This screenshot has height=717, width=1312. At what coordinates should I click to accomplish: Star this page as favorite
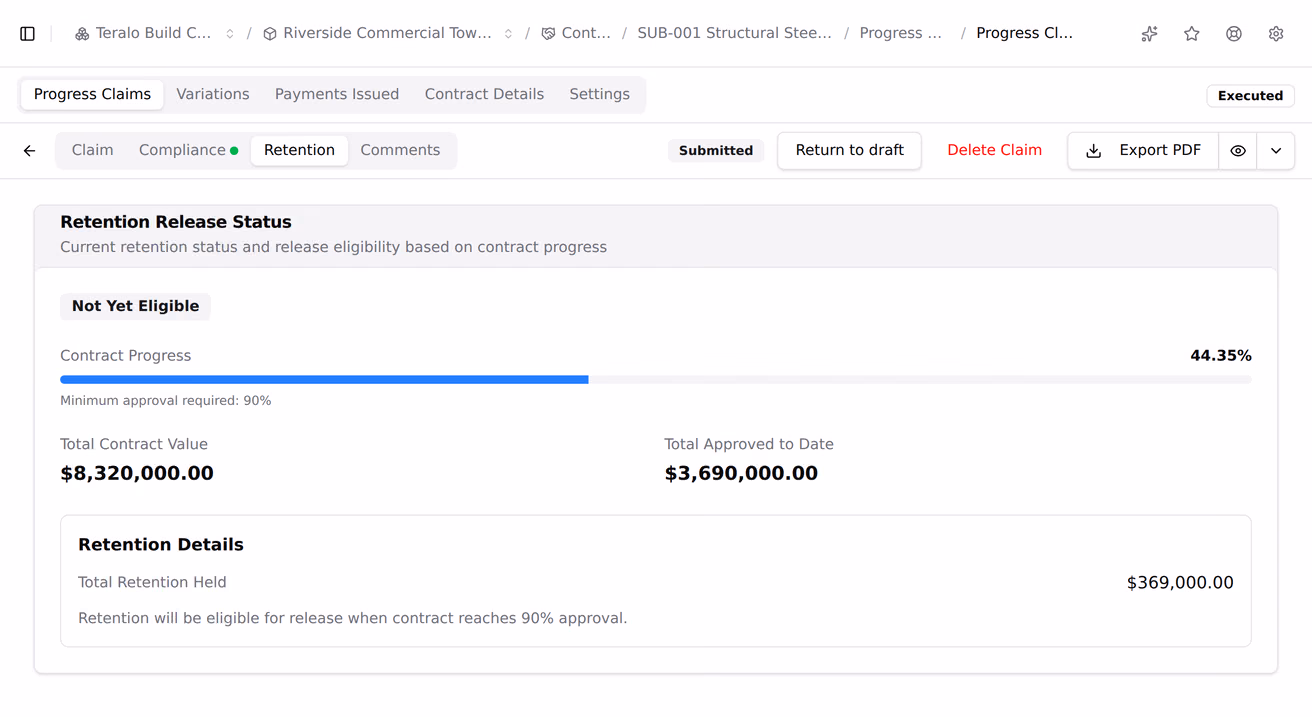tap(1192, 34)
